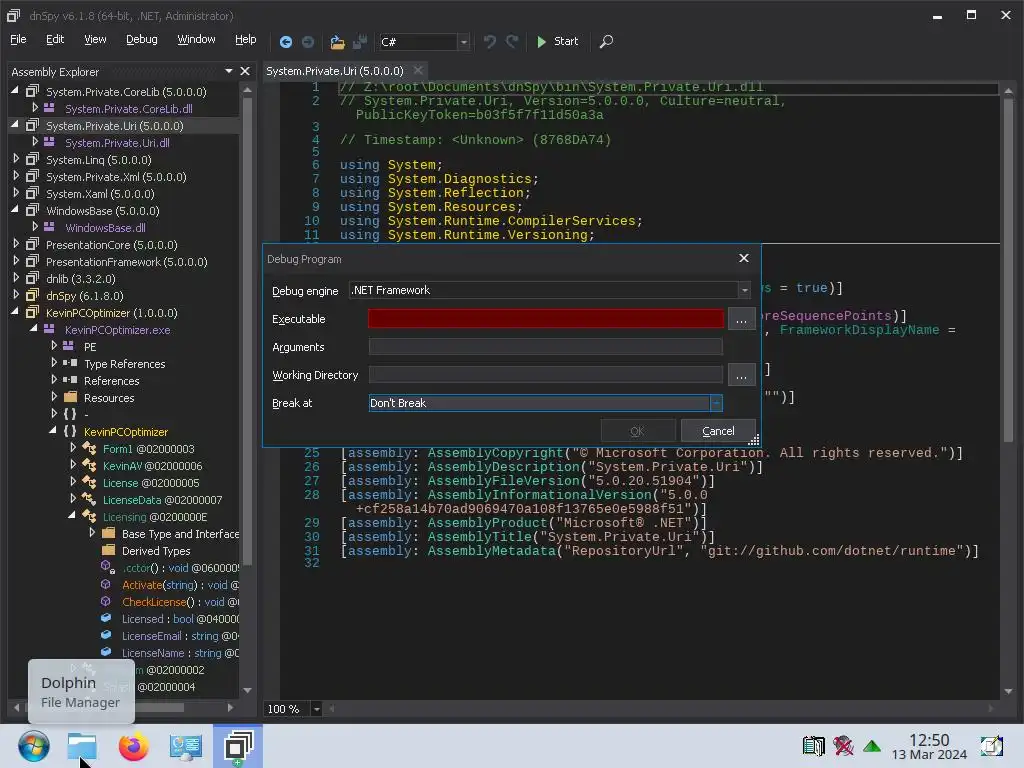Viewport: 1024px width, 768px height.
Task: Click the Activate(string) method icon
Action: [106, 584]
